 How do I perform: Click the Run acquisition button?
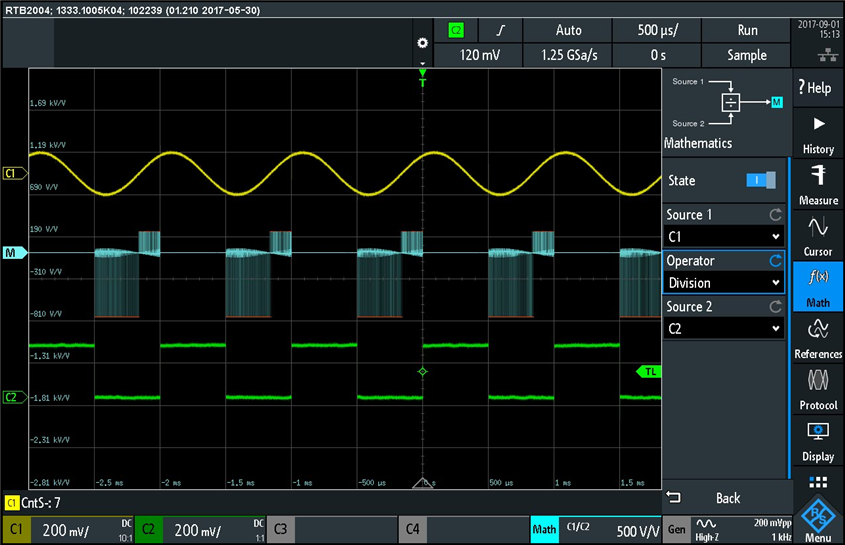(747, 31)
